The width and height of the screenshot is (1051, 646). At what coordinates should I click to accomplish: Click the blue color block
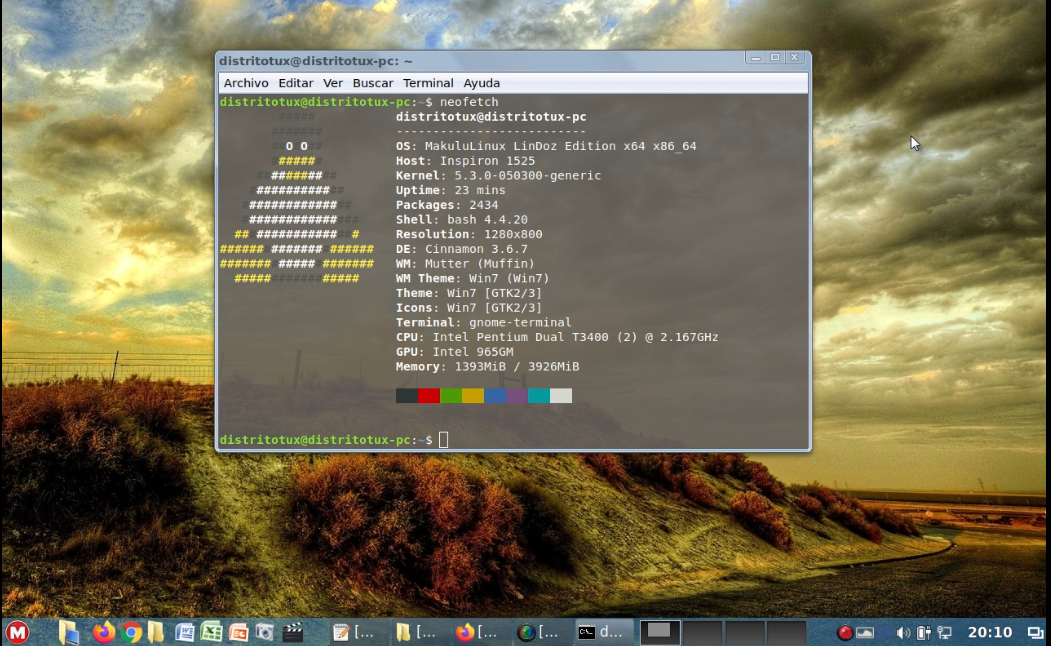(495, 395)
